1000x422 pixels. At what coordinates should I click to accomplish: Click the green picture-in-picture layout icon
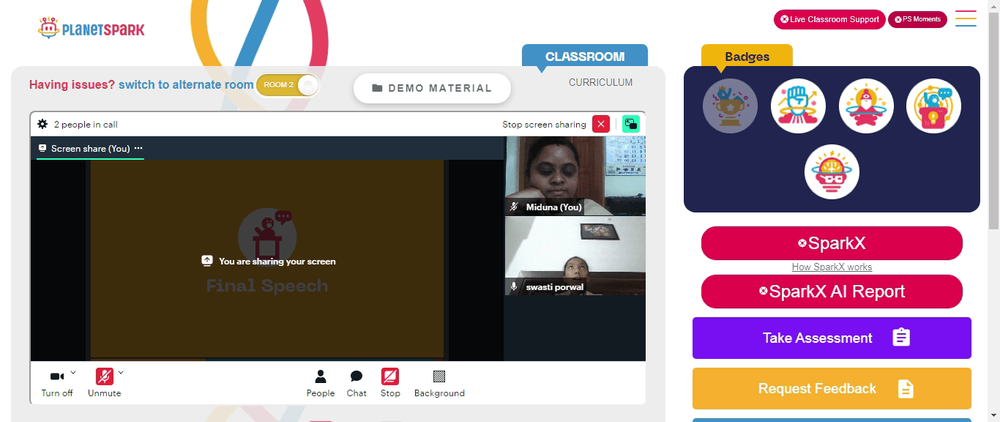point(631,124)
